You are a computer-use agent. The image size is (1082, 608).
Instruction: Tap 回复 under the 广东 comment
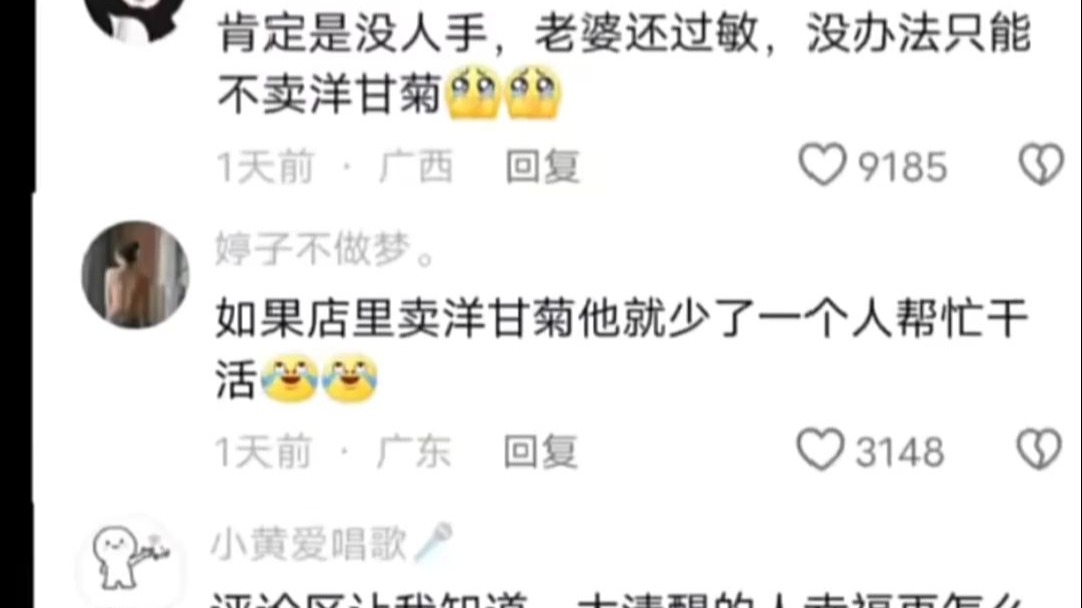click(x=540, y=452)
